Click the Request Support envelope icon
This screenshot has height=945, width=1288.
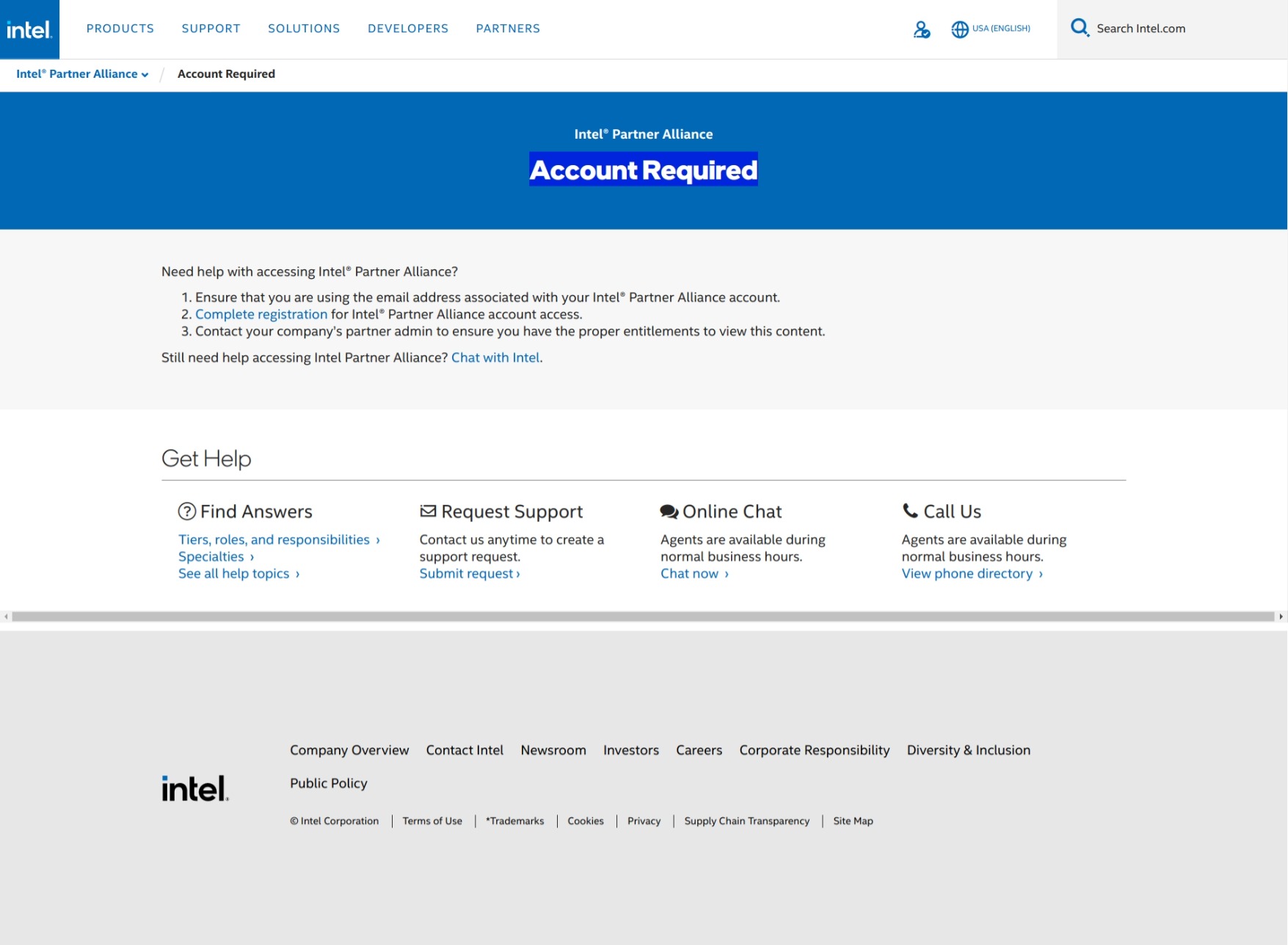click(428, 511)
